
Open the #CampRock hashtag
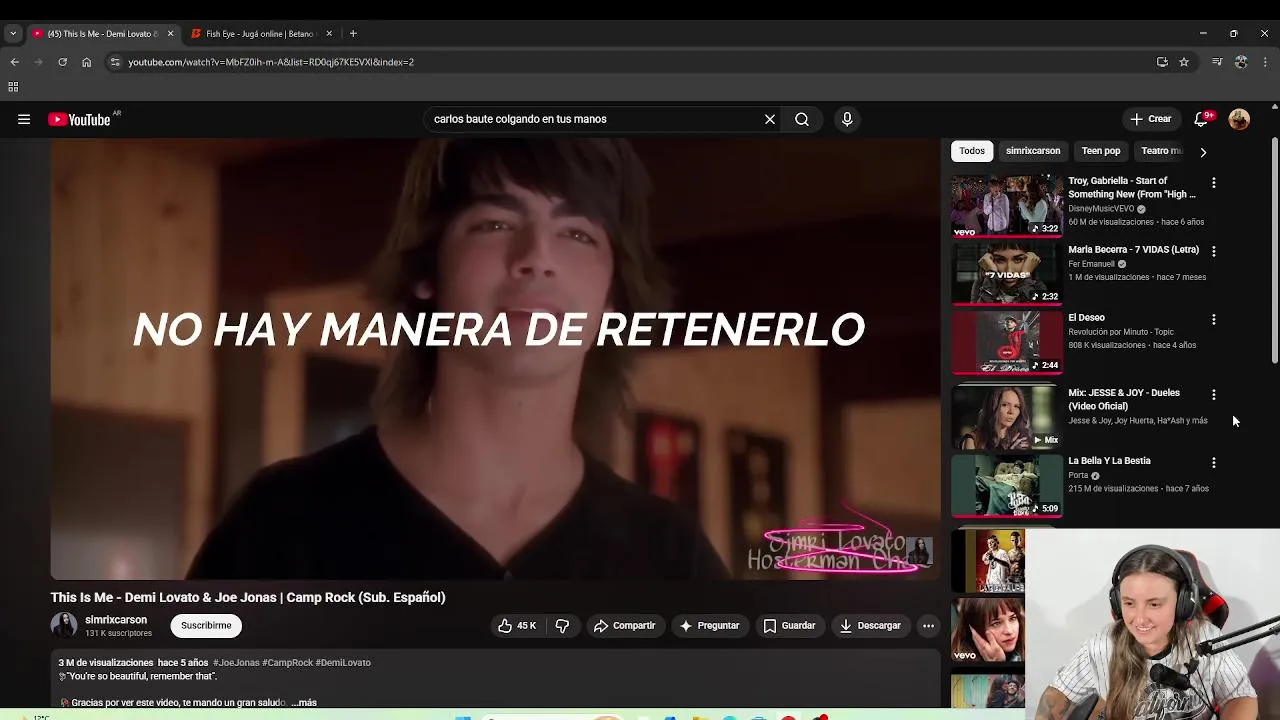(287, 663)
